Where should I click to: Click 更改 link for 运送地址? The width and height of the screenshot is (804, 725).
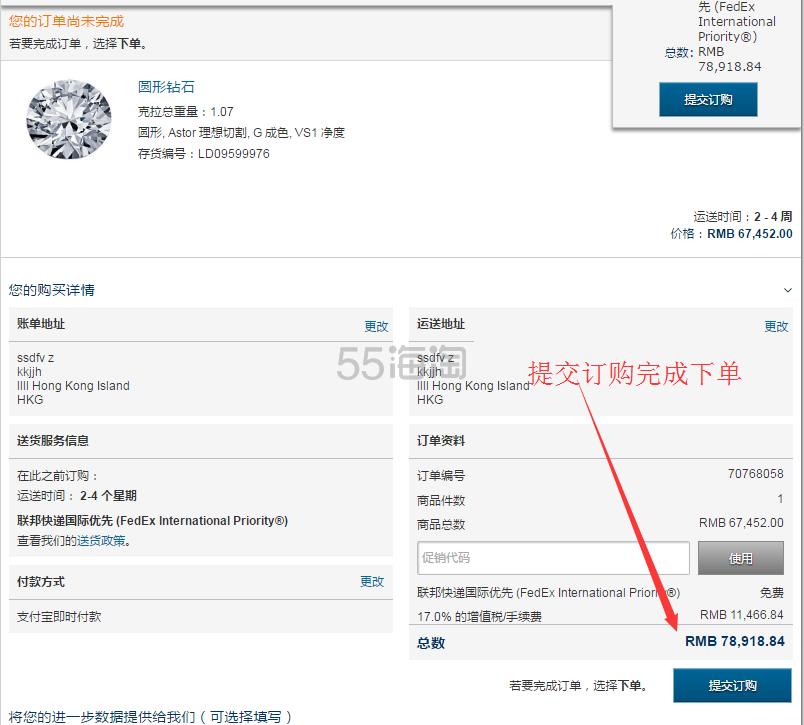(x=776, y=326)
